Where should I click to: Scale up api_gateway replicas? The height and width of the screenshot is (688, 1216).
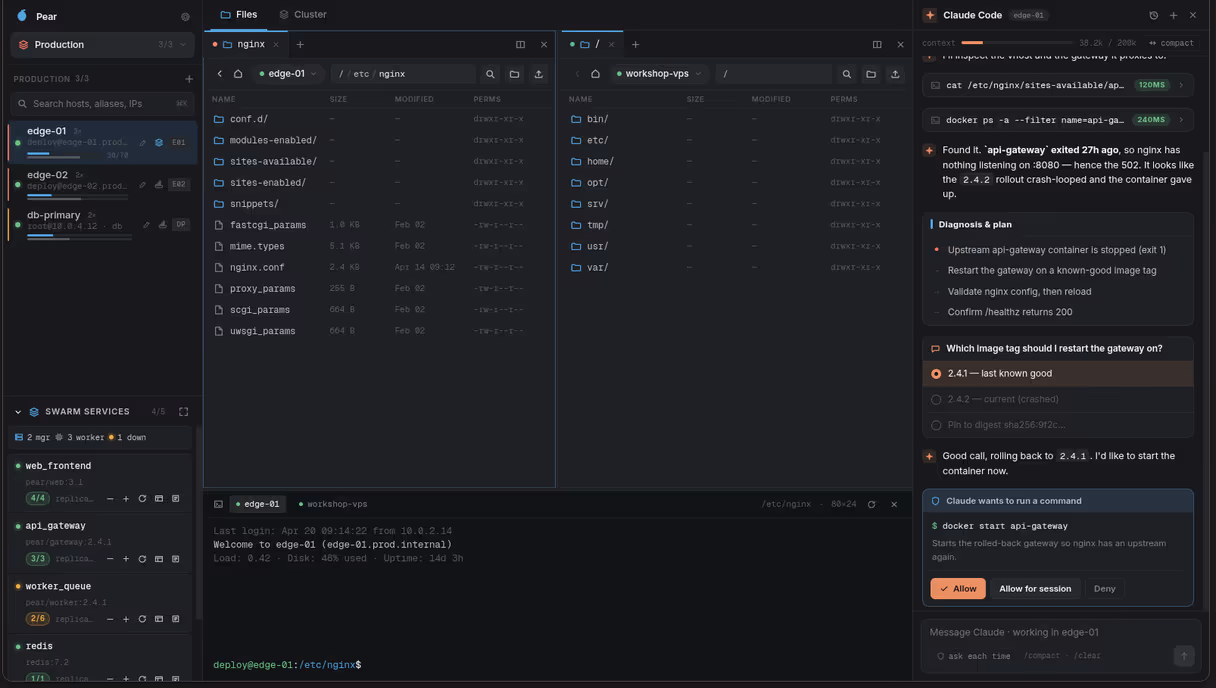pos(126,559)
